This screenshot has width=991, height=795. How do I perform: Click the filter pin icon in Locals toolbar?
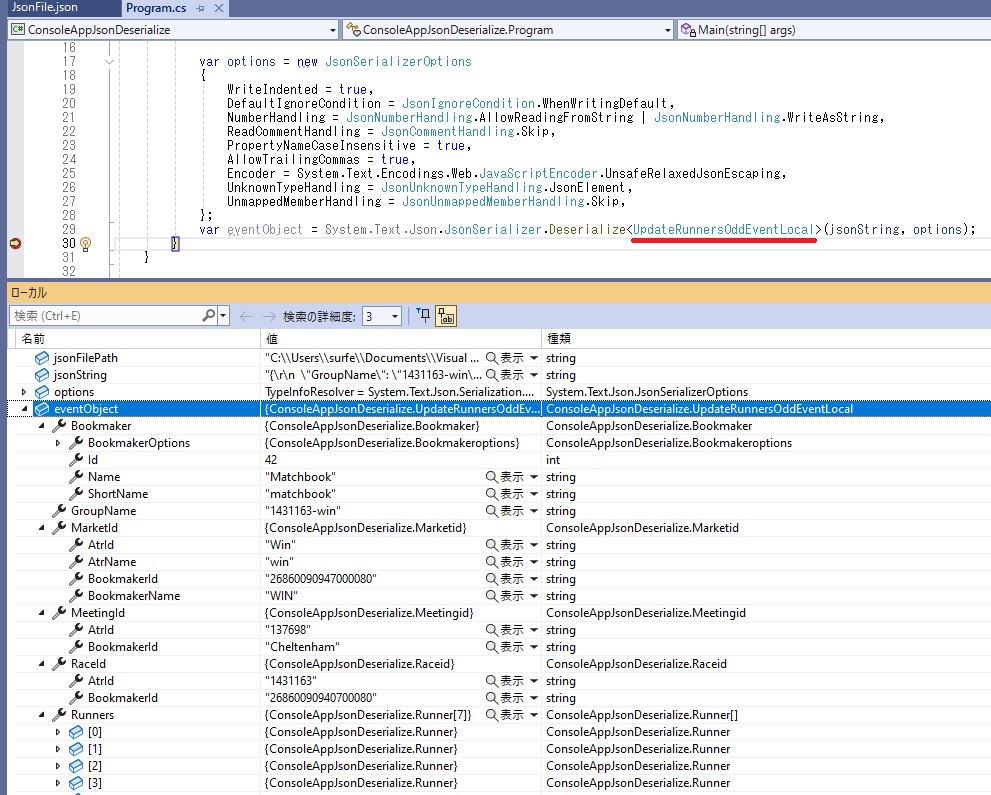pyautogui.click(x=423, y=316)
